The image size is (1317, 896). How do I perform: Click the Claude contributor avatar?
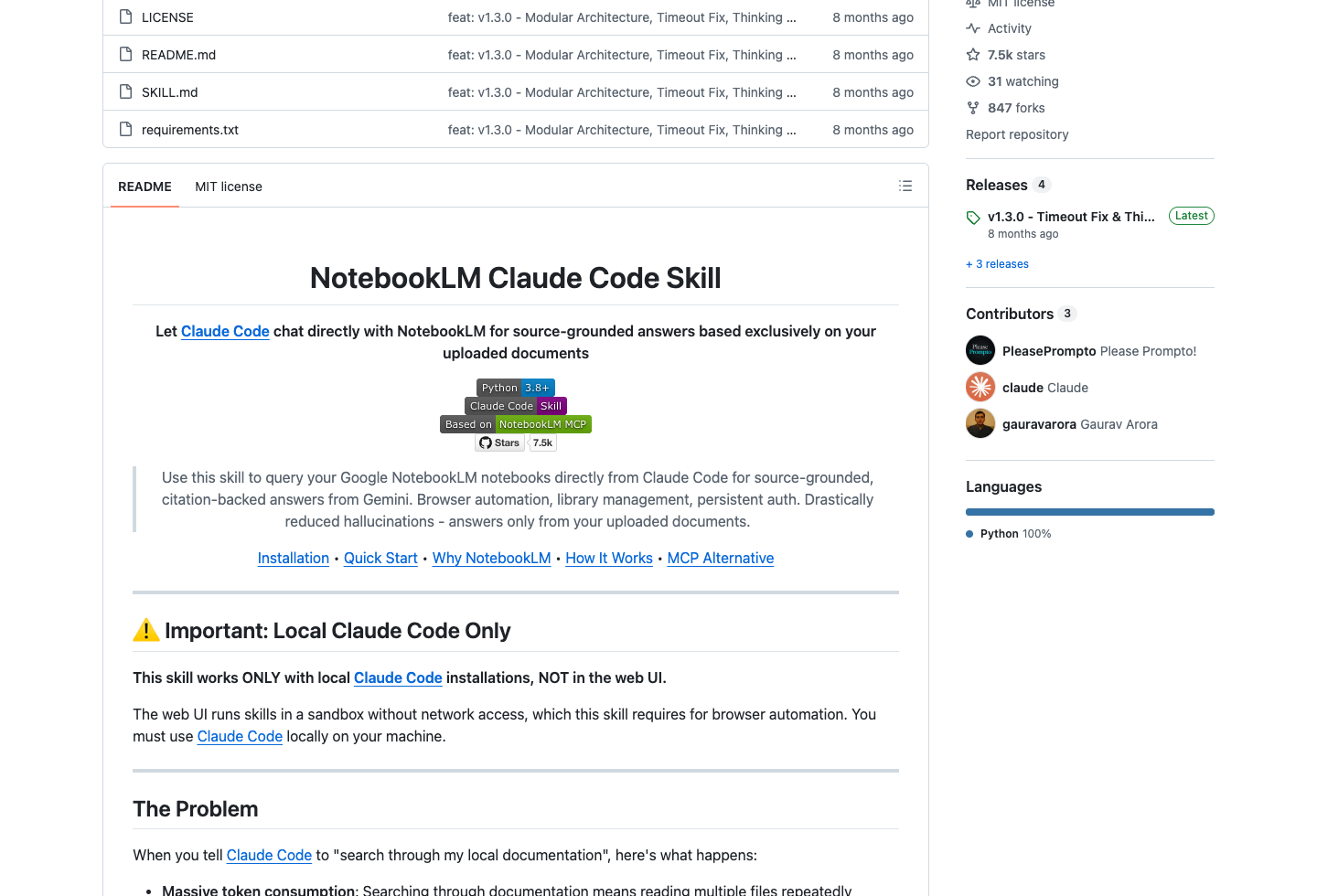click(x=980, y=387)
